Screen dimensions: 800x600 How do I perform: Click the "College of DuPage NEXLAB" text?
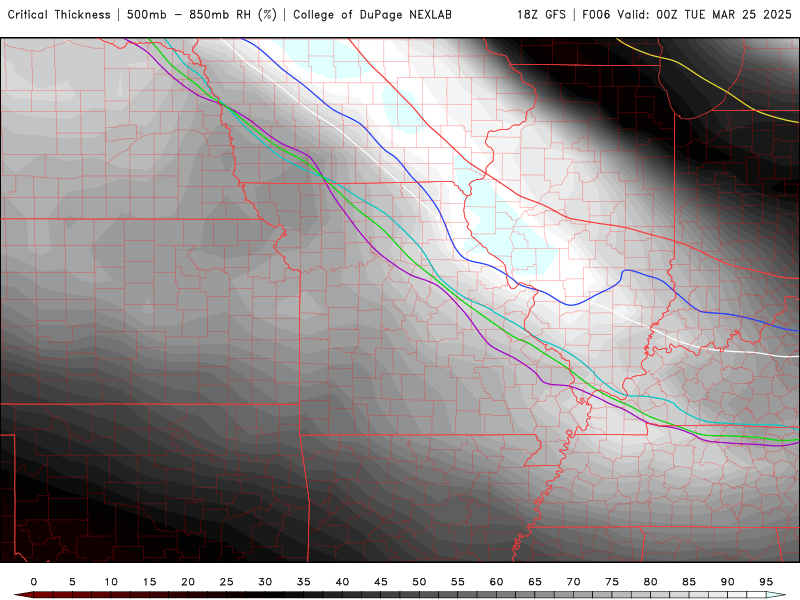(372, 15)
